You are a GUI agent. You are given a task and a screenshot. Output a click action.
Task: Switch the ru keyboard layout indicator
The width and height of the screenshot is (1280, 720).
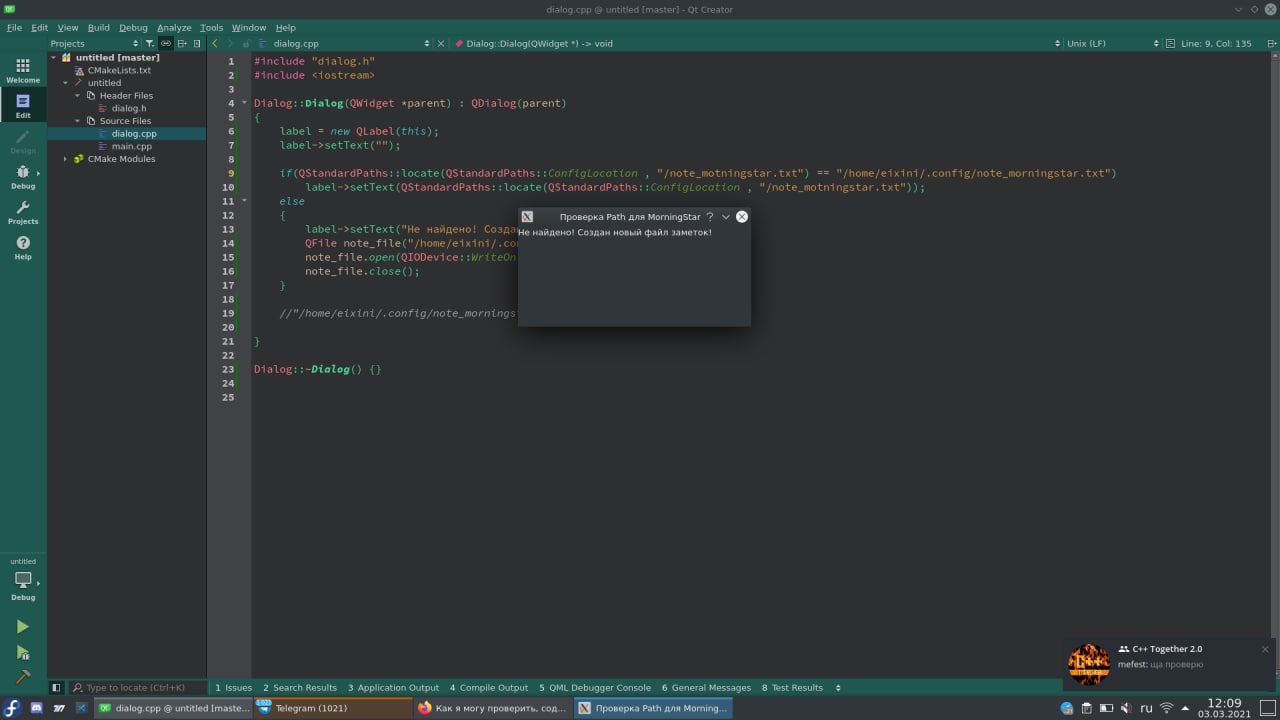point(1146,708)
